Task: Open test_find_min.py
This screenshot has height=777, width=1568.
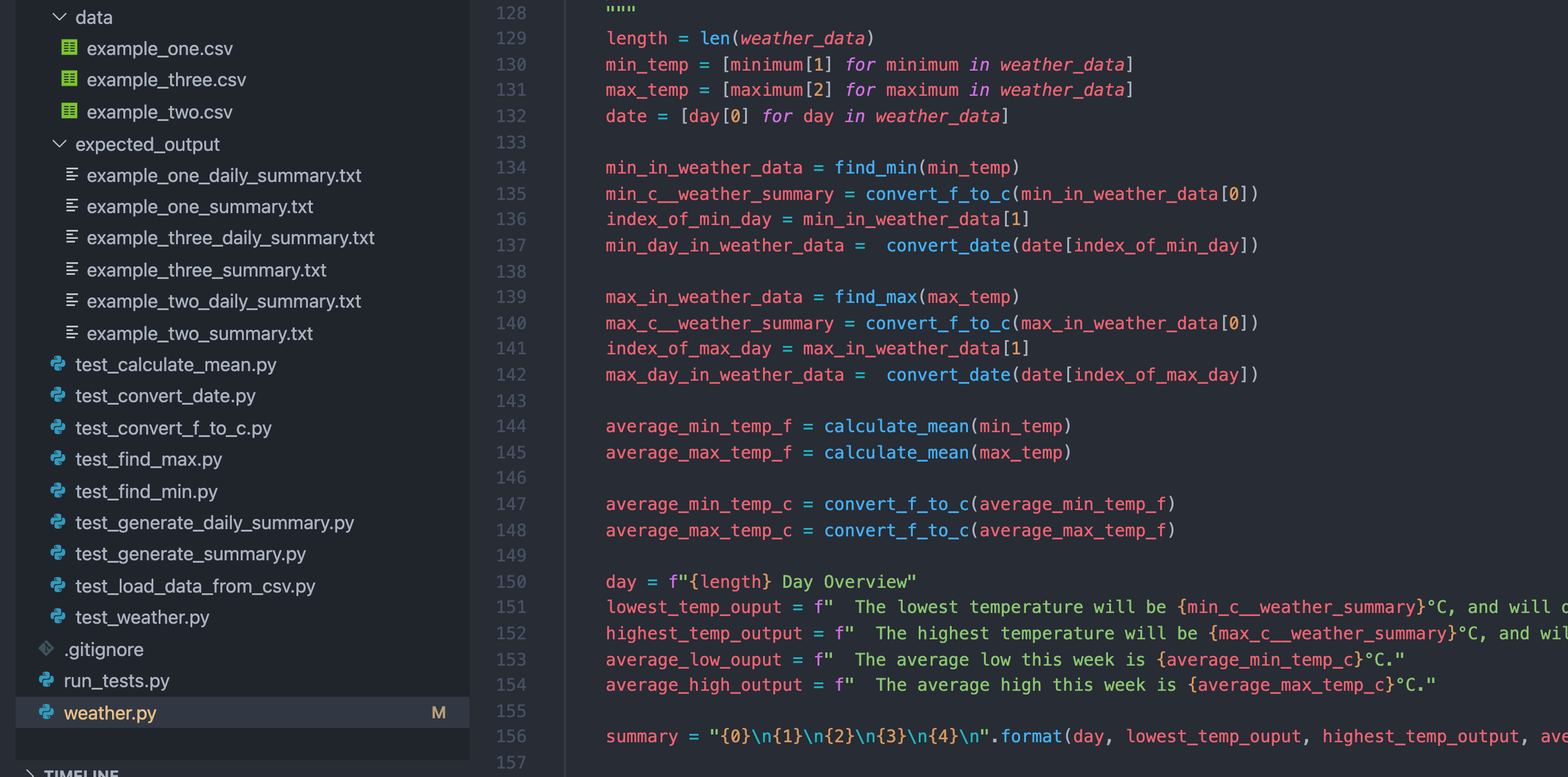Action: click(146, 491)
